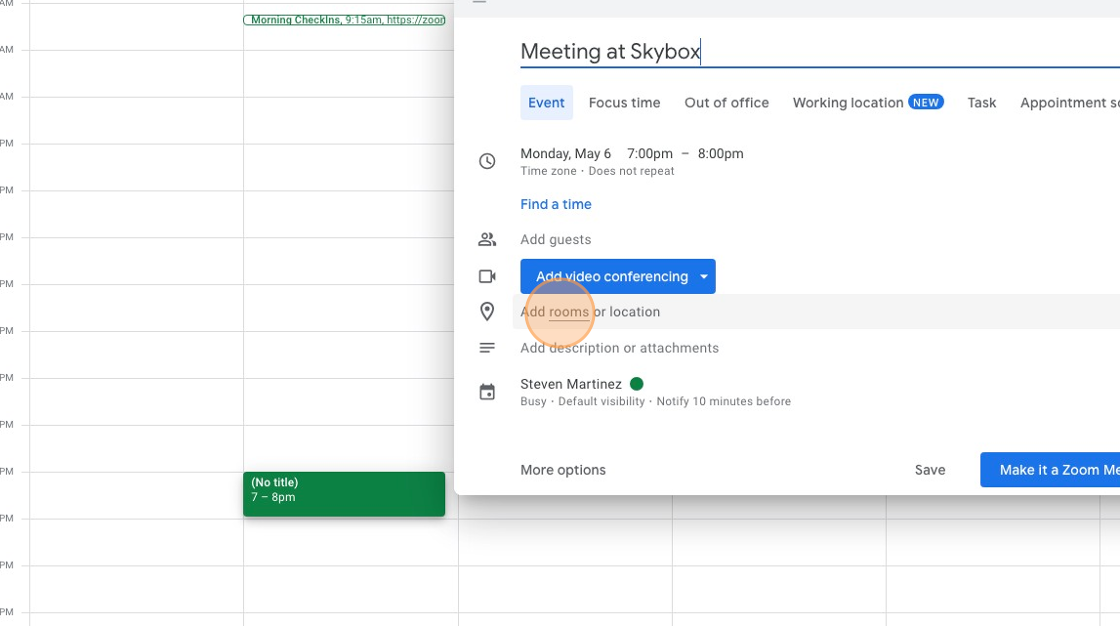This screenshot has width=1120, height=626.
Task: Switch to the Task tab
Action: (981, 103)
